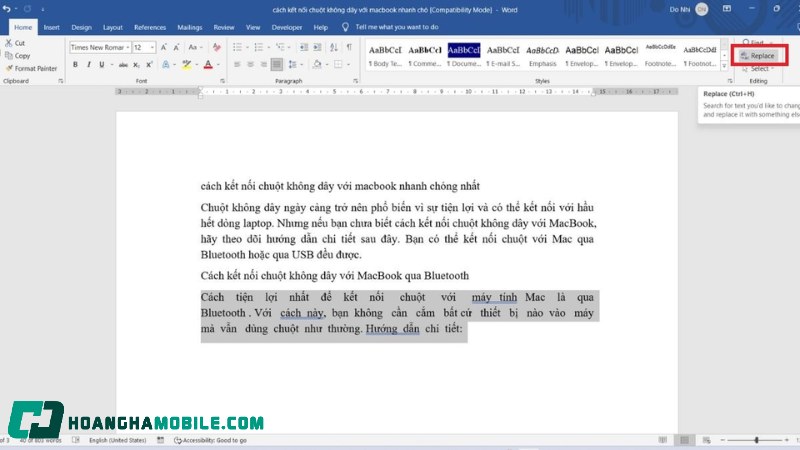Screen dimensions: 800x450
Task: Align the text to the left
Action: (x=237, y=64)
